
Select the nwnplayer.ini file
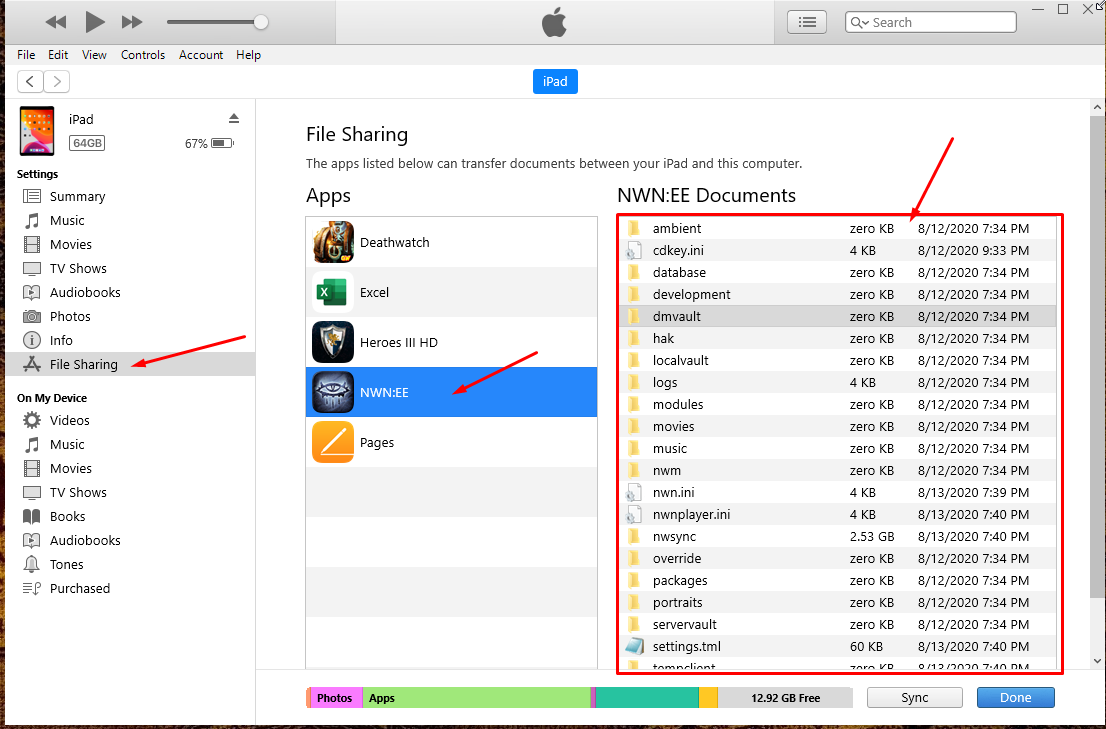coord(838,514)
